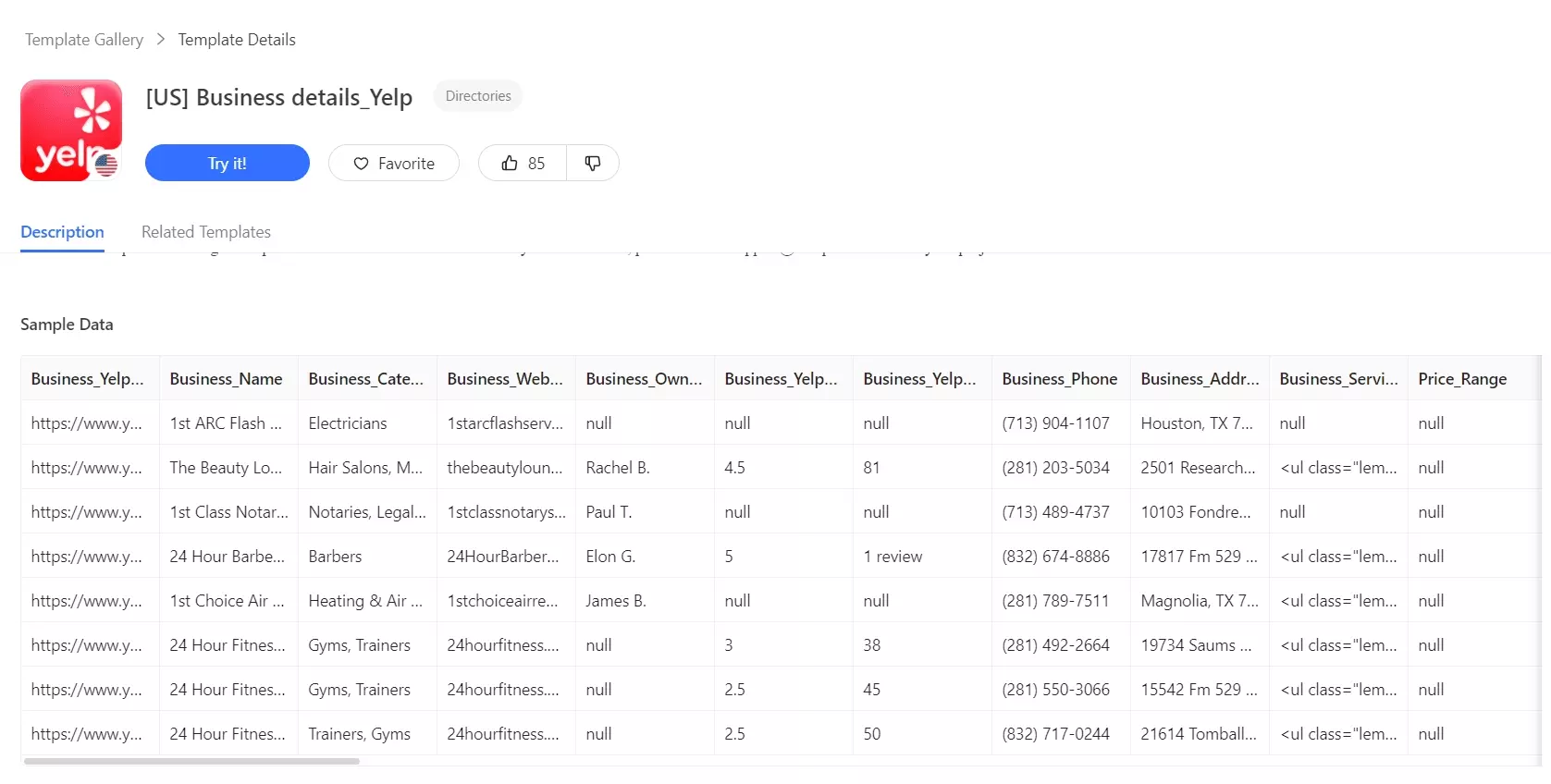Click the (713) 904-1107 phone cell
1551x784 pixels.
(1055, 423)
